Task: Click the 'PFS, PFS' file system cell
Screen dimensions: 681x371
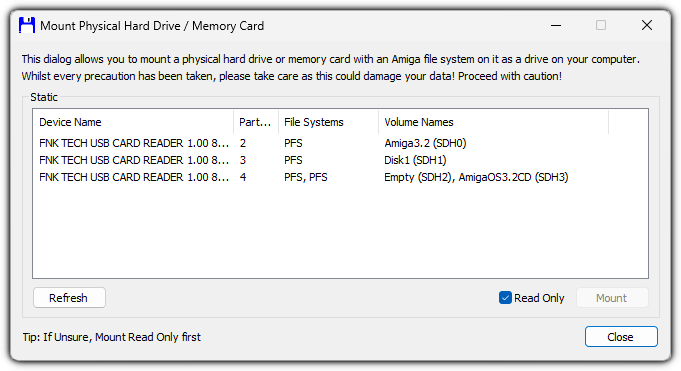Action: pos(306,177)
